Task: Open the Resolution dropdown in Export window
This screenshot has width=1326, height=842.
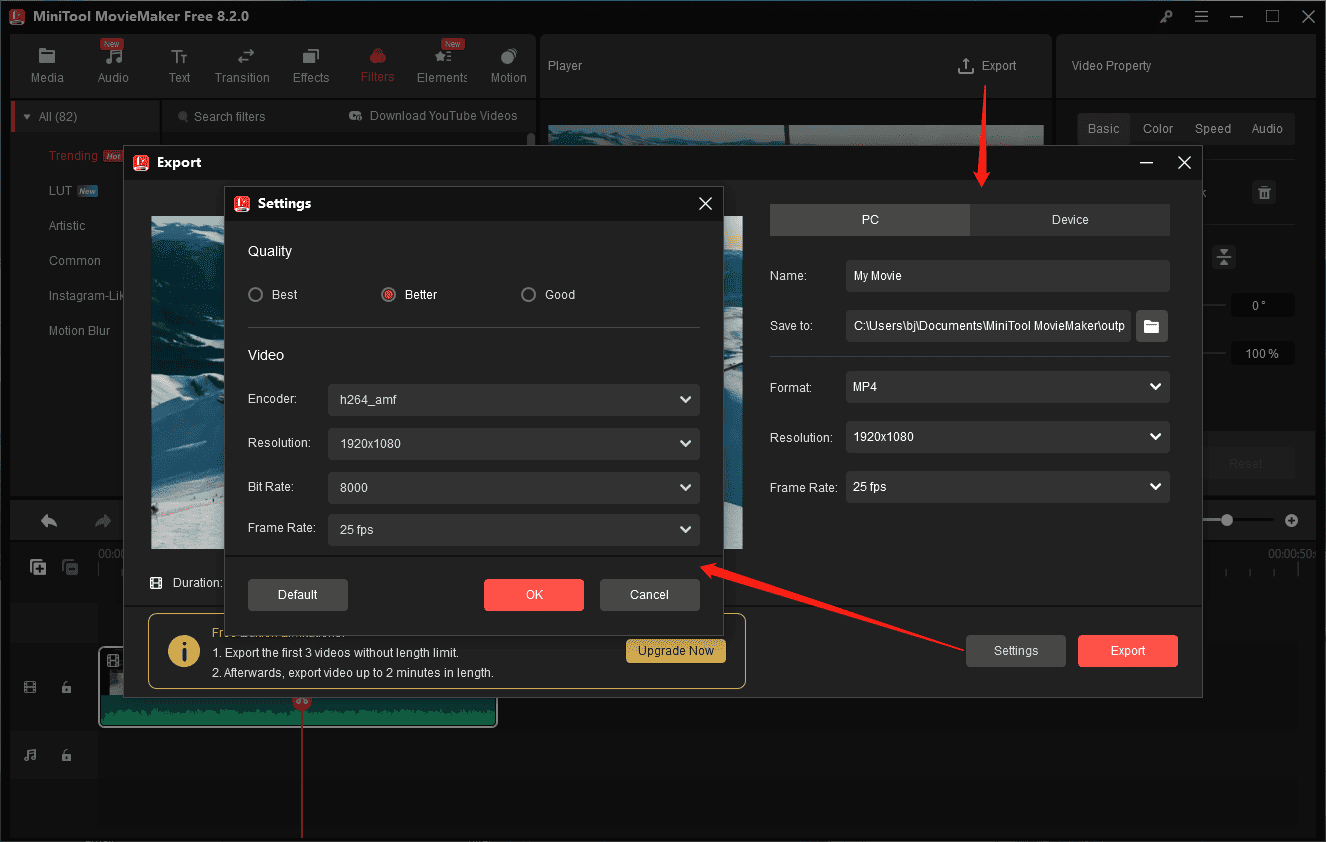Action: [x=1008, y=437]
